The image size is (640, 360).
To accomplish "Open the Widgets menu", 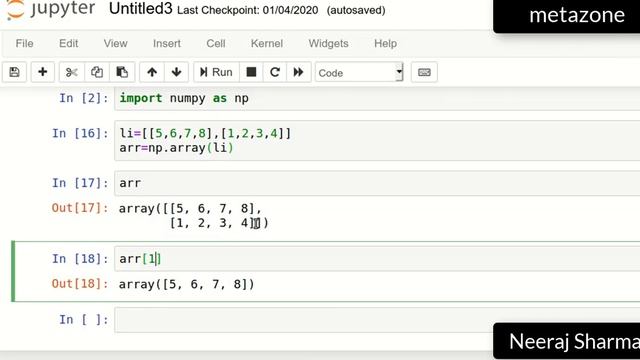I will point(329,43).
